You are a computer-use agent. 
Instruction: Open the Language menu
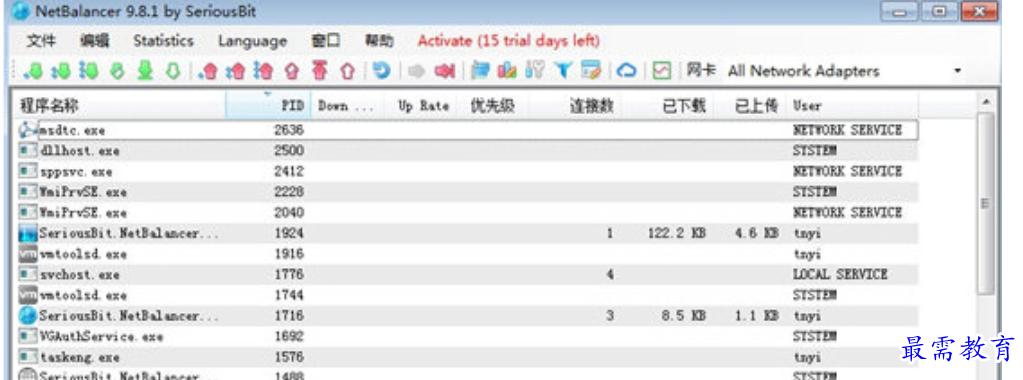pyautogui.click(x=252, y=40)
